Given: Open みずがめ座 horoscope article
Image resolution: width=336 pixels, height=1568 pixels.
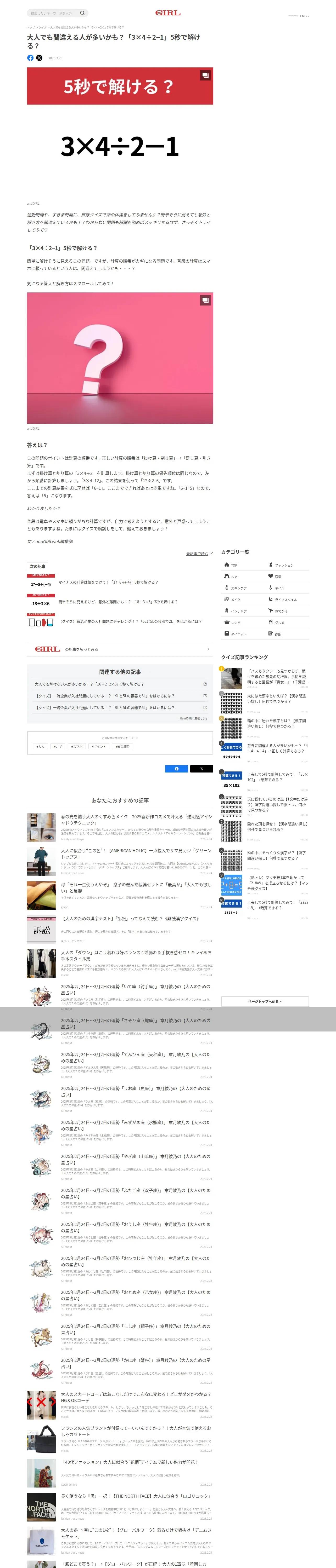Looking at the screenshot, I should tap(120, 1133).
